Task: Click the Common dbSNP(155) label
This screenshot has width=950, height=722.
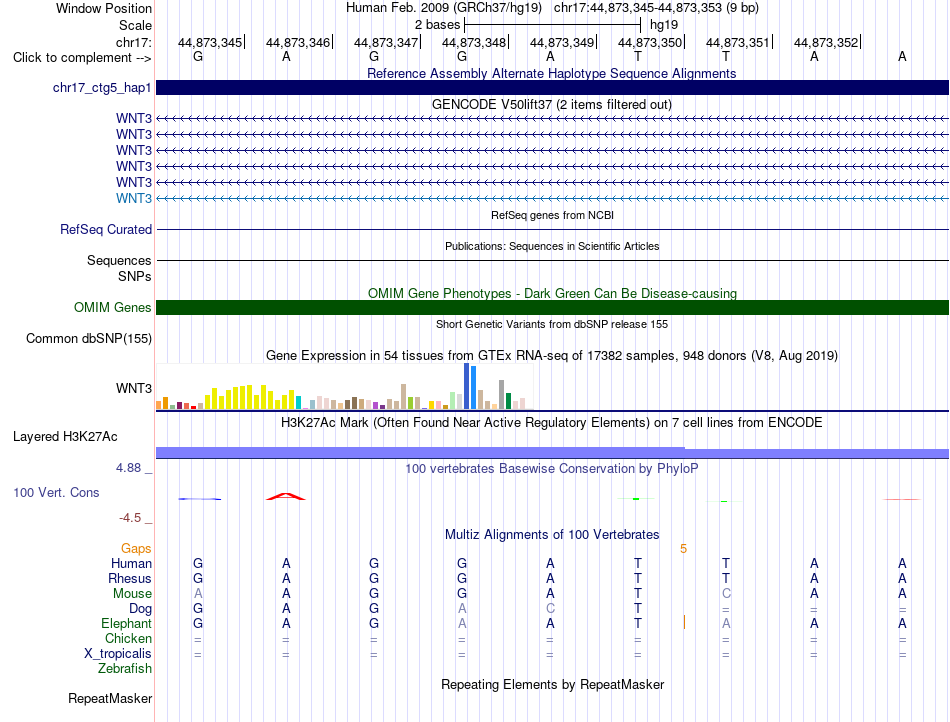Action: coord(88,339)
